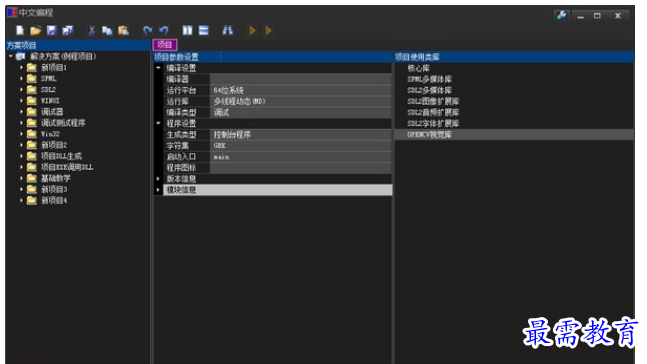Click the folder icon of SFML
The width and height of the screenshot is (647, 364).
click(x=32, y=78)
